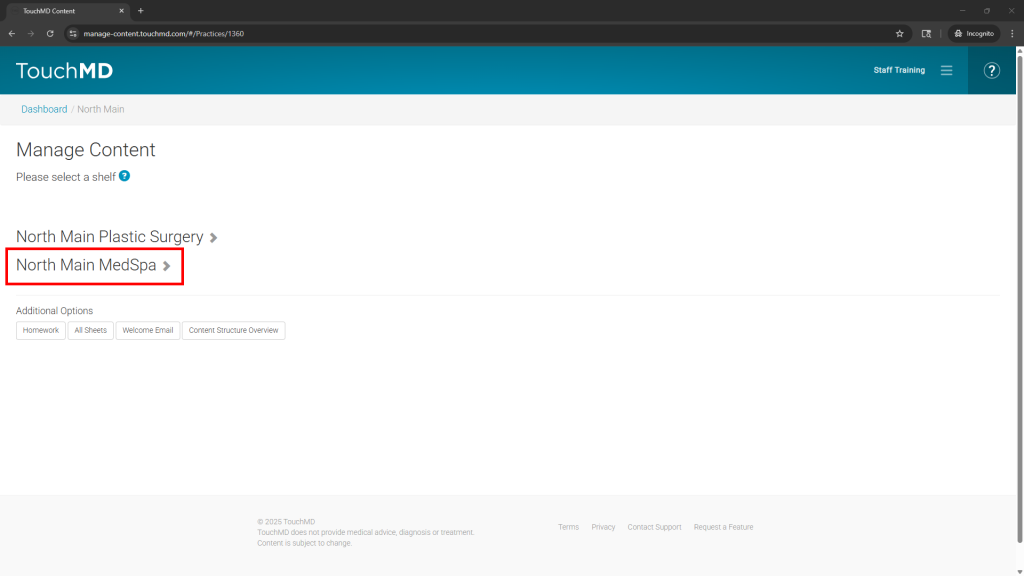Open the tab search icon in toolbar

pyautogui.click(x=926, y=33)
